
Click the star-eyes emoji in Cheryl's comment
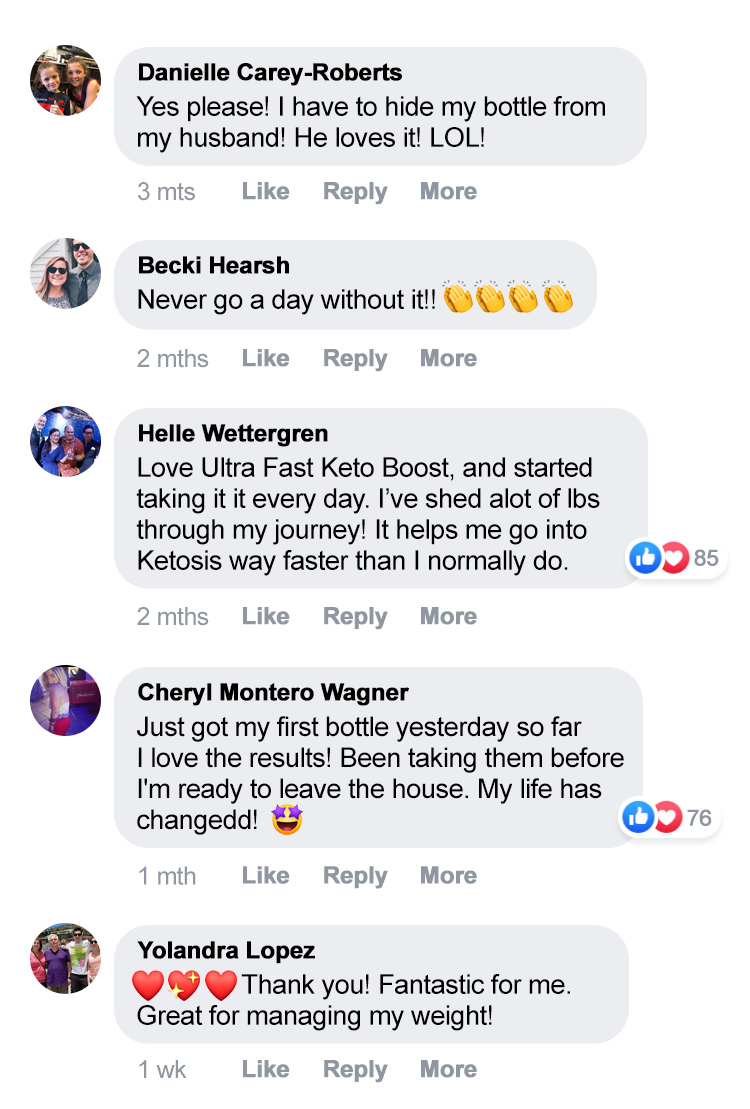(x=287, y=820)
